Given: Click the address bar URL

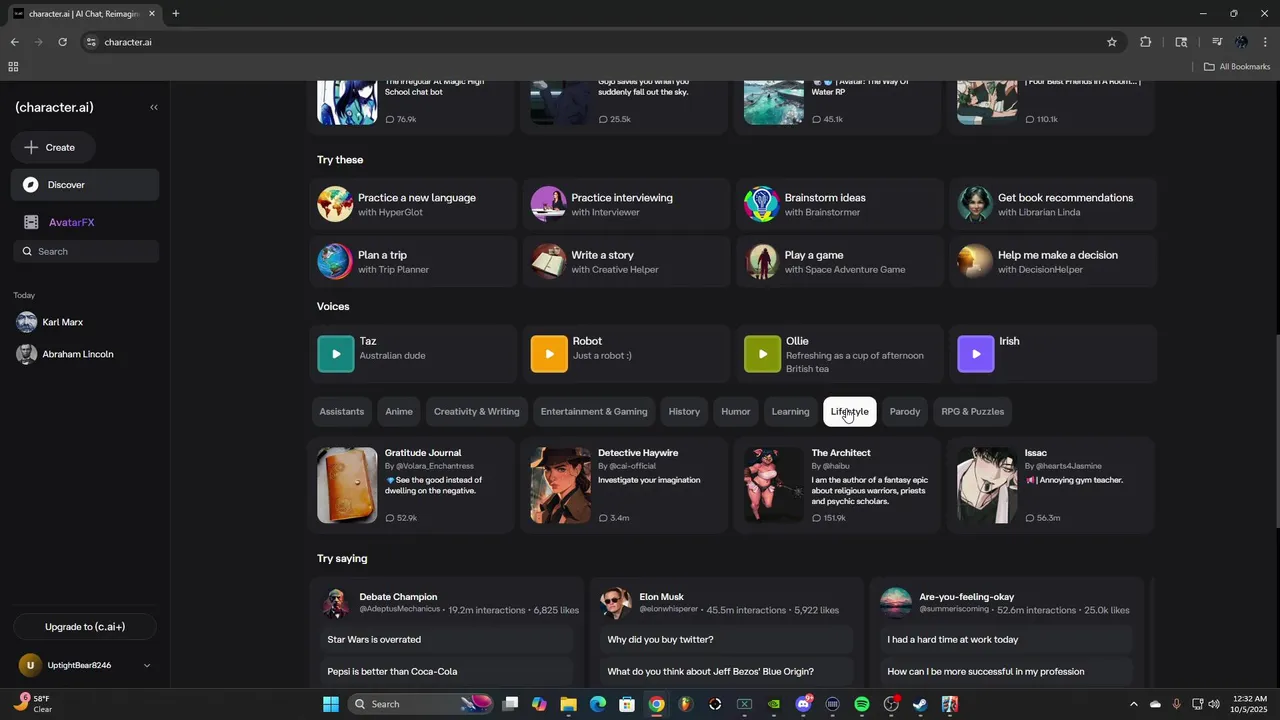Looking at the screenshot, I should [x=128, y=42].
